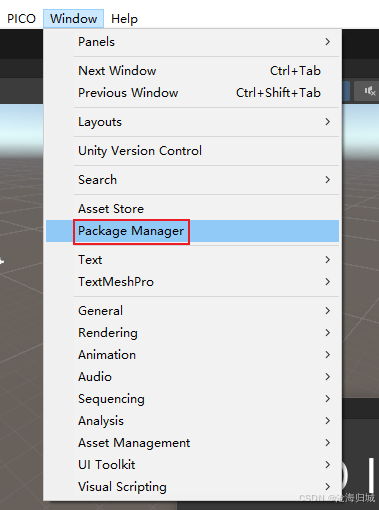The width and height of the screenshot is (379, 510).
Task: Expand the Search submenu
Action: point(192,180)
